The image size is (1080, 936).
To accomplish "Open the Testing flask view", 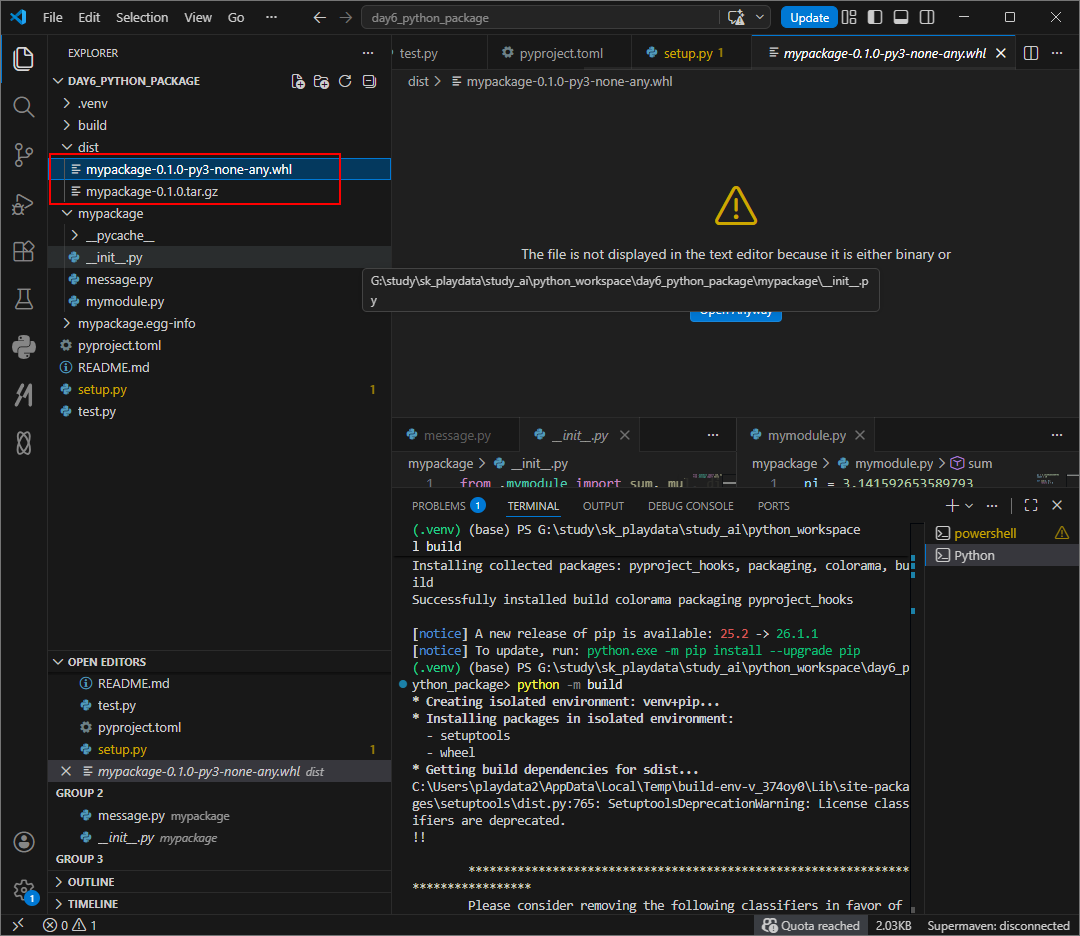I will click(x=23, y=299).
